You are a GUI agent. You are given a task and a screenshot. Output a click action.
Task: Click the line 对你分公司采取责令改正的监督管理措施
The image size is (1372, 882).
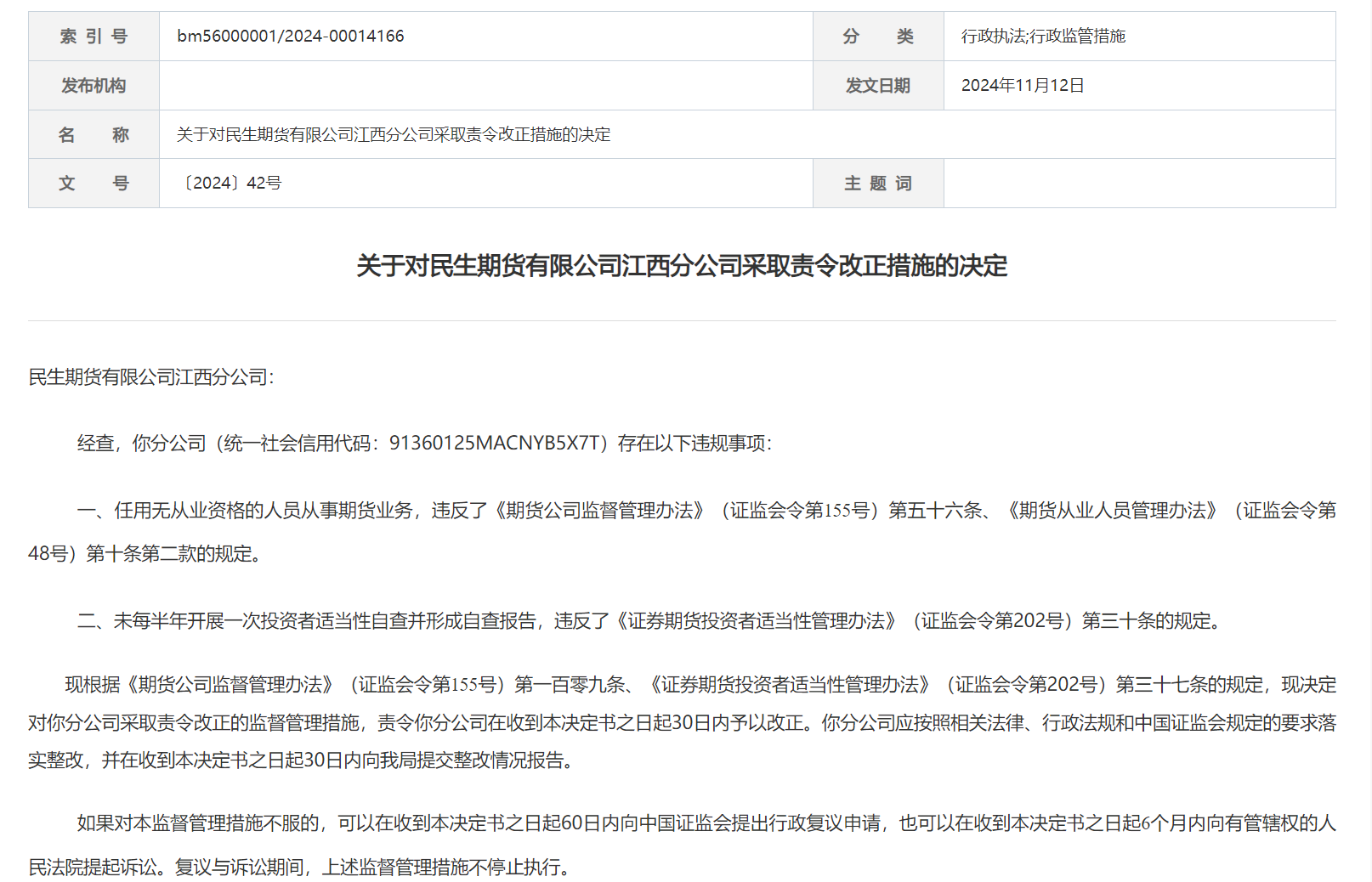682,722
